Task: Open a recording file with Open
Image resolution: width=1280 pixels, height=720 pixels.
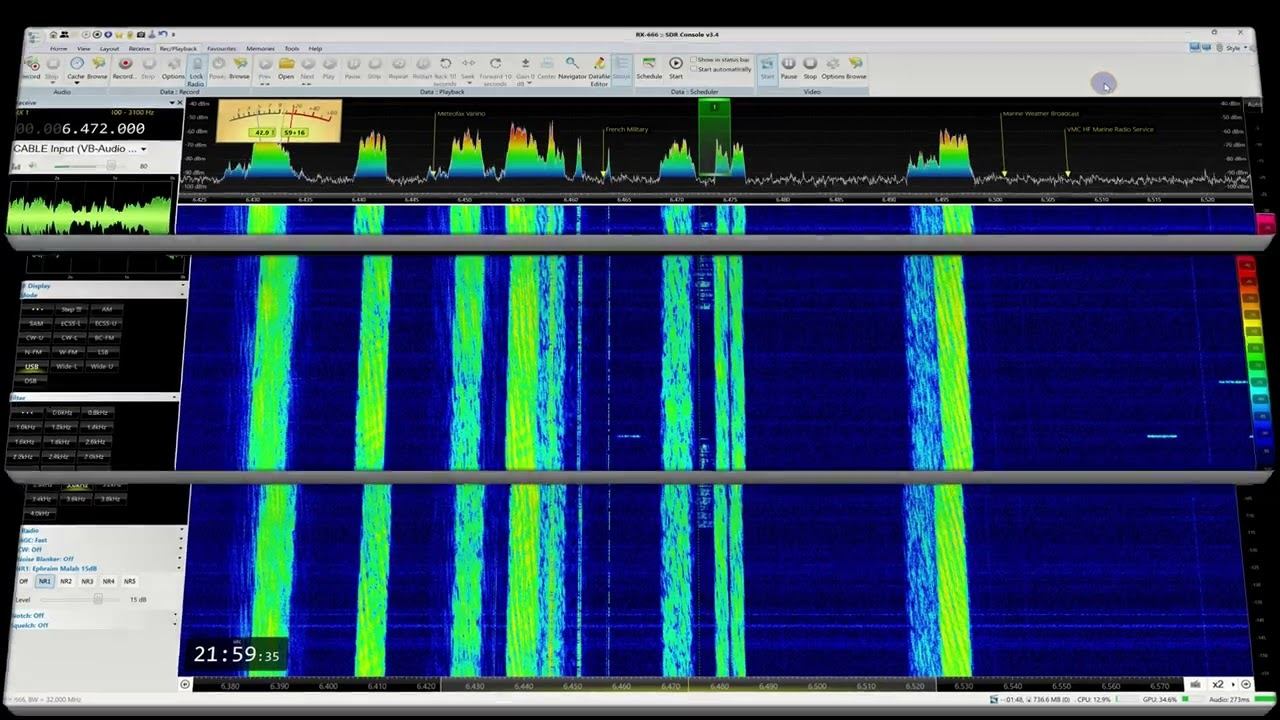Action: tap(286, 68)
